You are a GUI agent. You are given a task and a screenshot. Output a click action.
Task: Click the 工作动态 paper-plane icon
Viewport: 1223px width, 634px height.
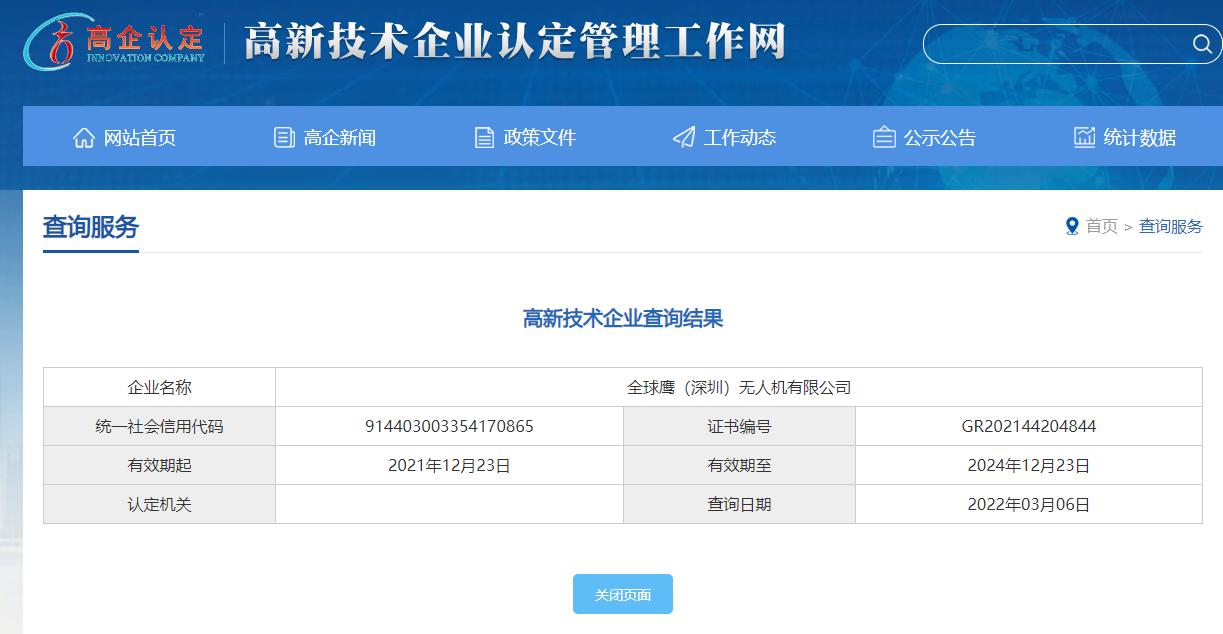coord(684,136)
